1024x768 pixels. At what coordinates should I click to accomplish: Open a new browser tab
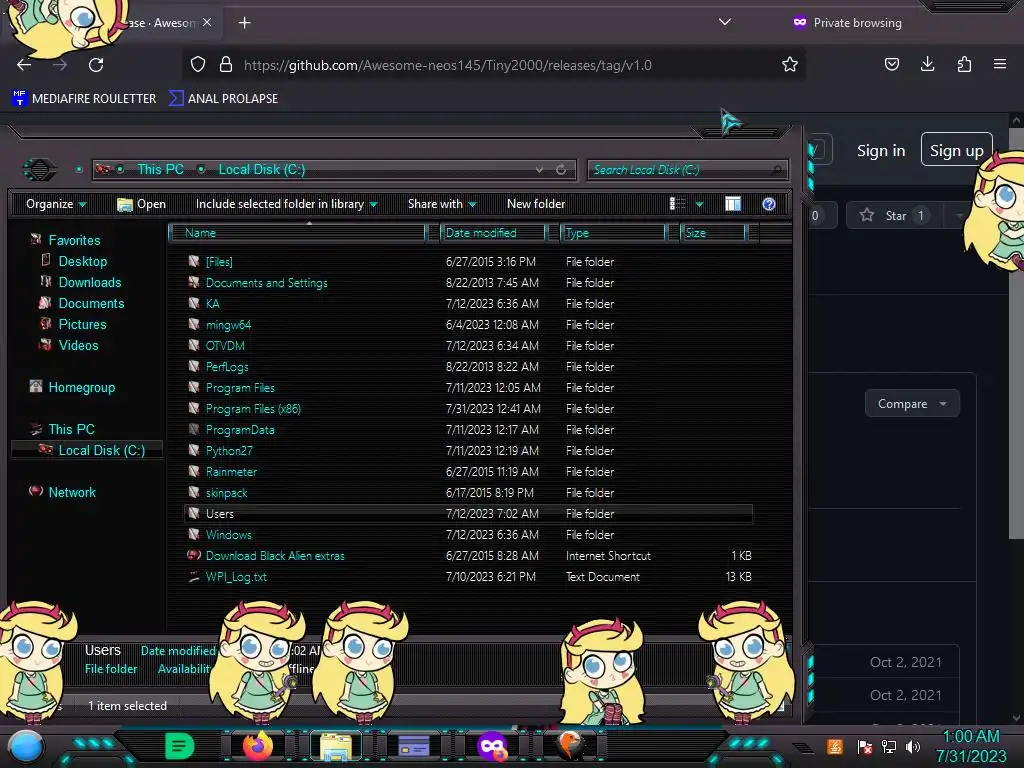click(244, 23)
